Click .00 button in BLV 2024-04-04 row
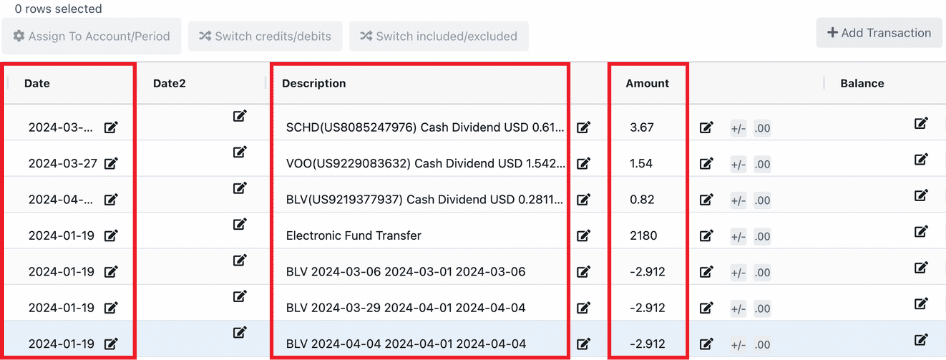 click(762, 345)
